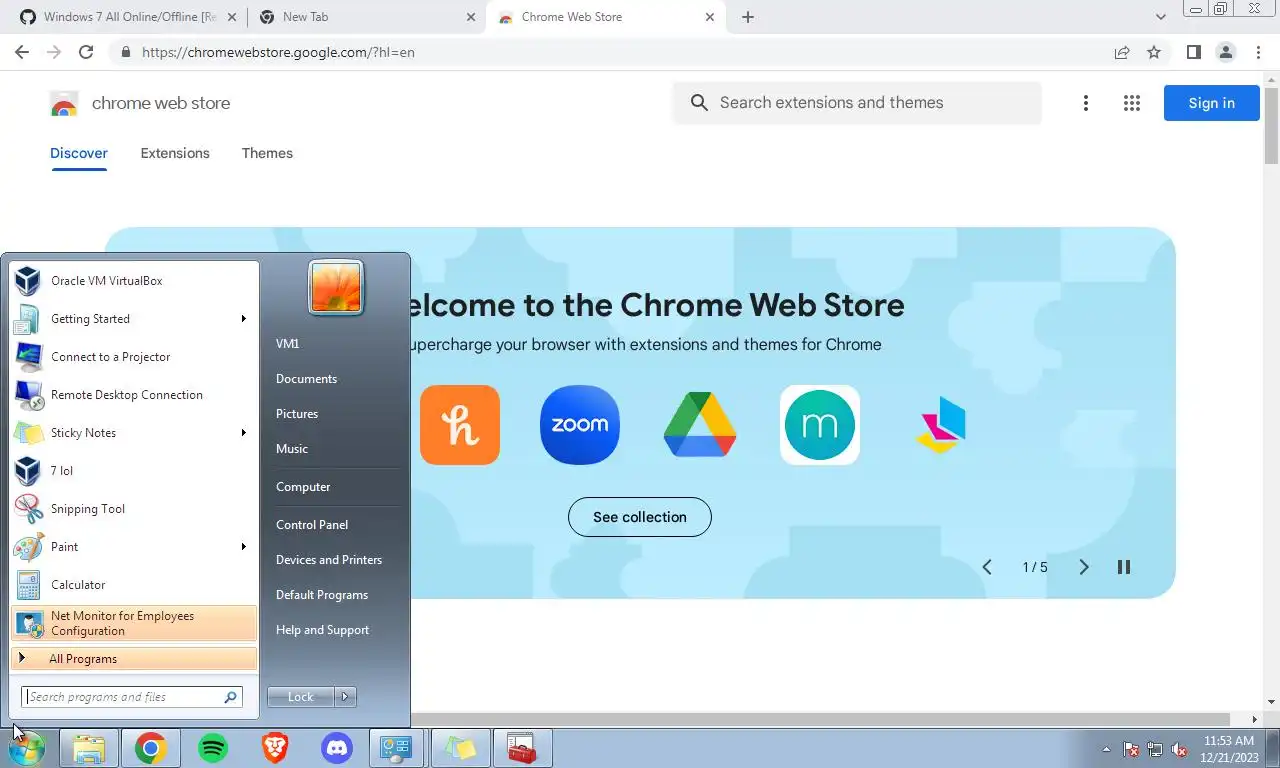Click the Sign in button
The image size is (1280, 768).
point(1211,103)
